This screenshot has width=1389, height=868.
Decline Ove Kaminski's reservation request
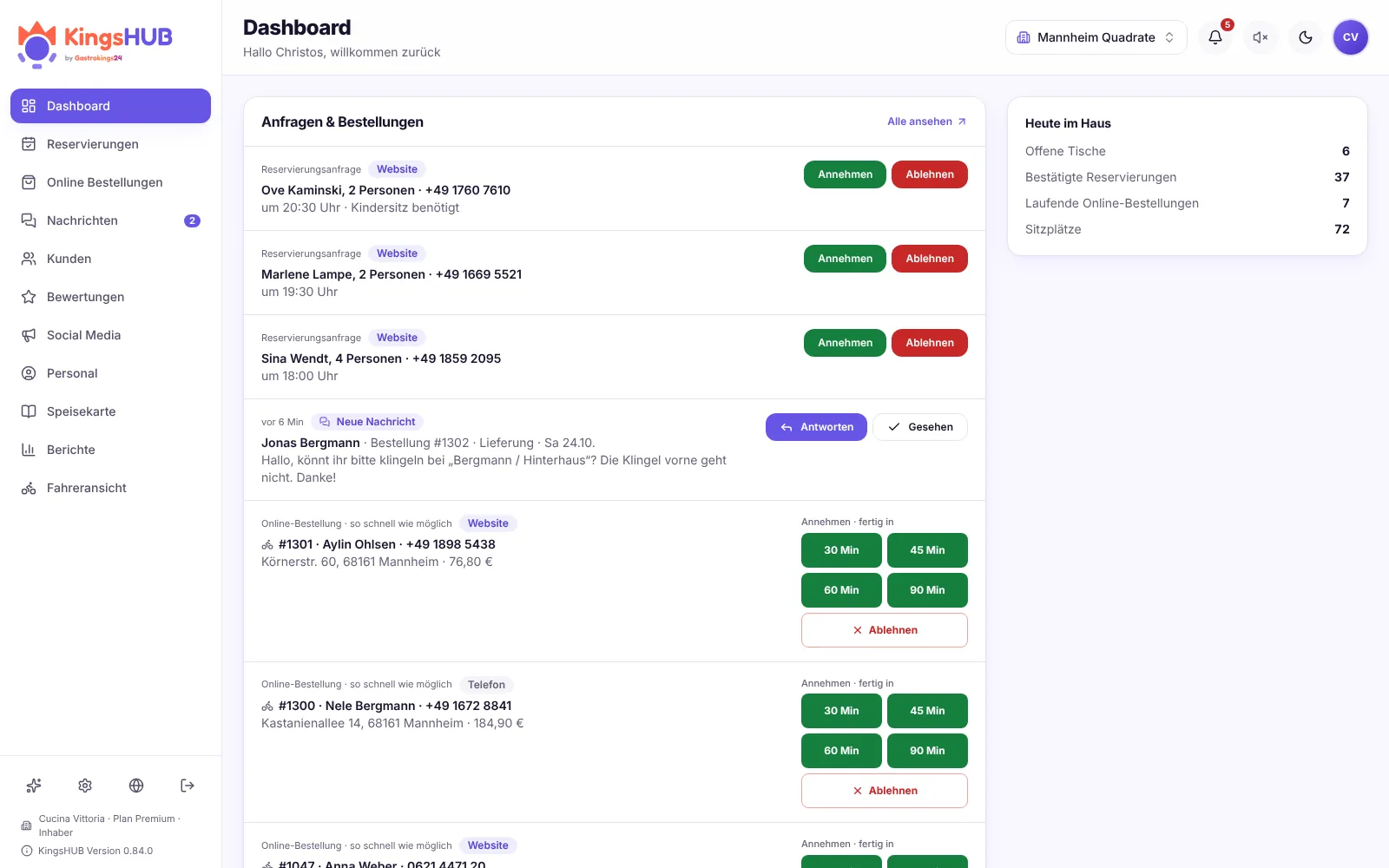(x=930, y=174)
